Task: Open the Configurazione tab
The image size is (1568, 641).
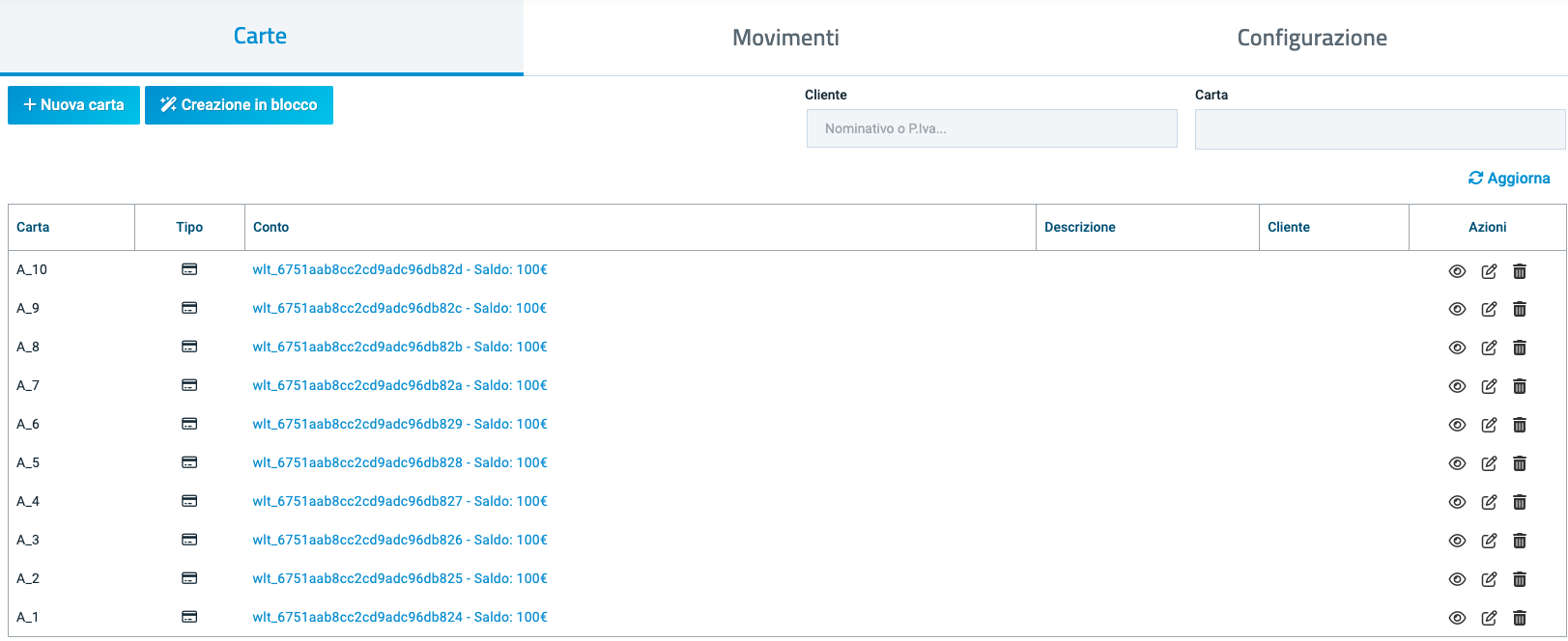Action: [1311, 38]
